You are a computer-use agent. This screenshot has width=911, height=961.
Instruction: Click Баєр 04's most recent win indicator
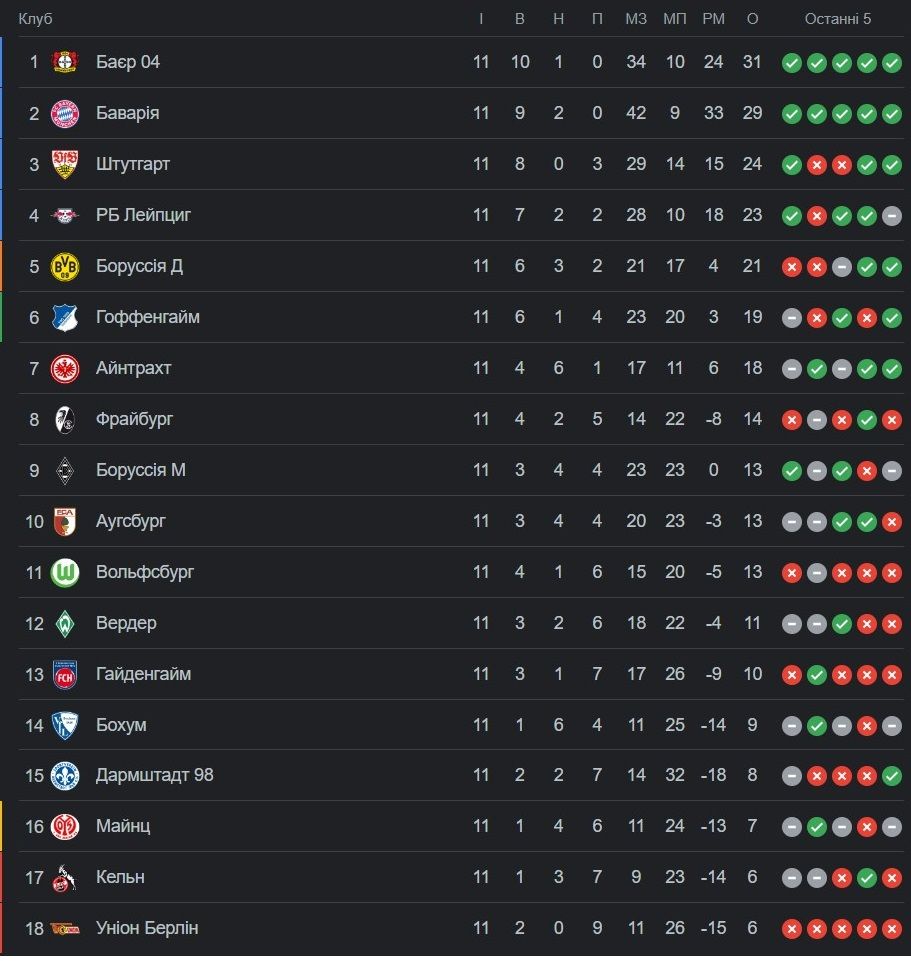point(892,62)
